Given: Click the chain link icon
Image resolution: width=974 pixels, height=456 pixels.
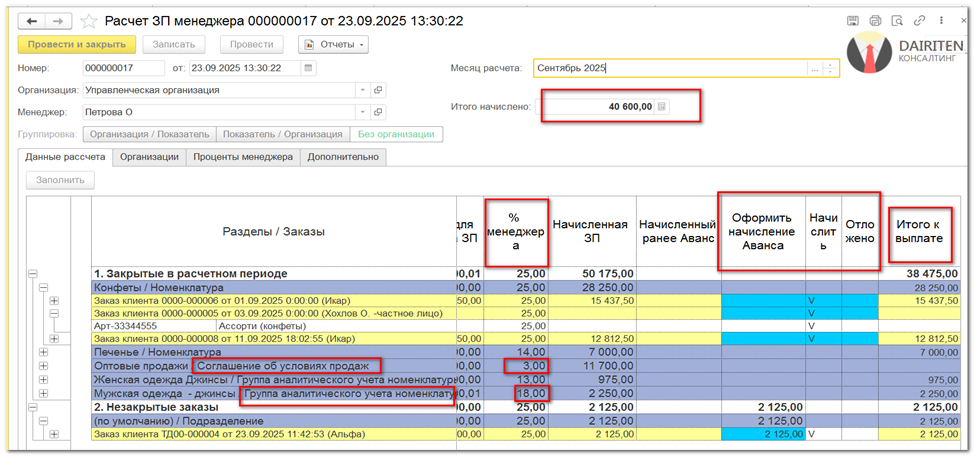Looking at the screenshot, I should point(919,21).
